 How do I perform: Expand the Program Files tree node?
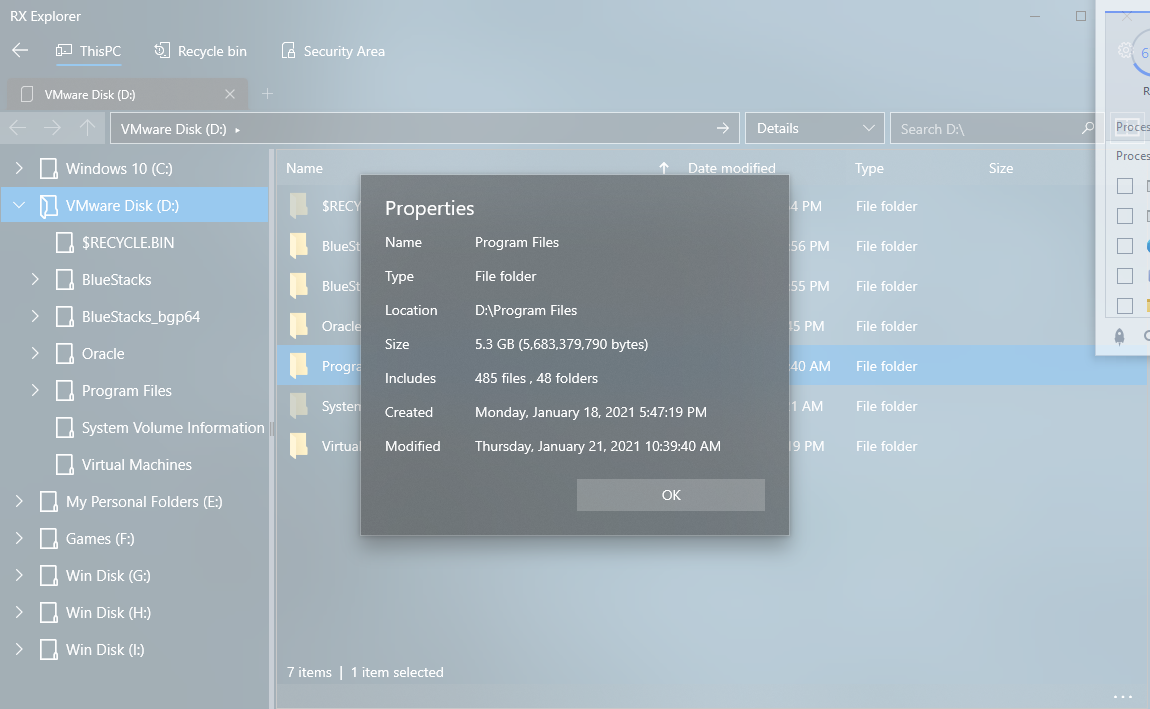pos(34,391)
